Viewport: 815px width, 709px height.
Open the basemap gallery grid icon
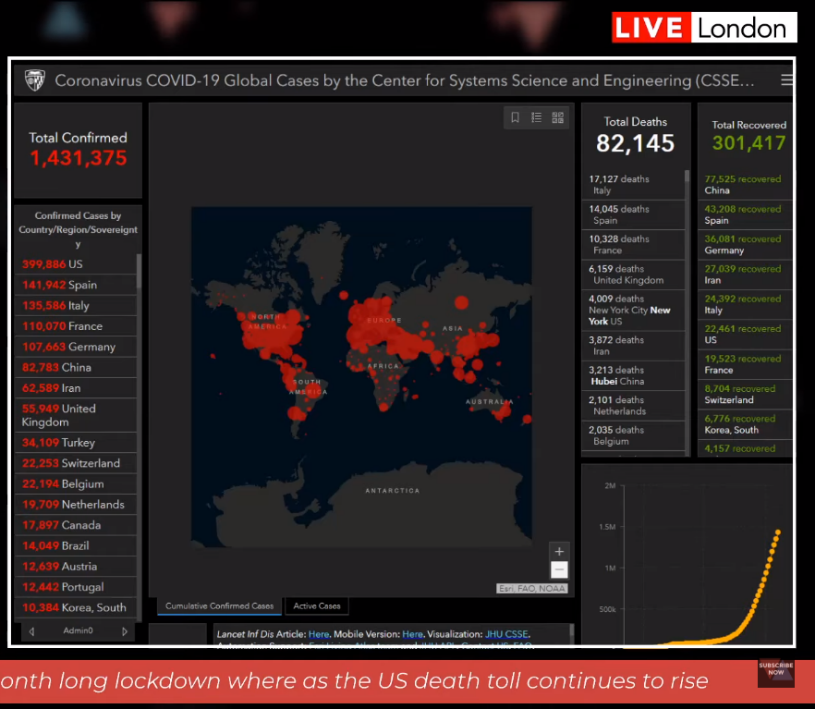(x=558, y=118)
